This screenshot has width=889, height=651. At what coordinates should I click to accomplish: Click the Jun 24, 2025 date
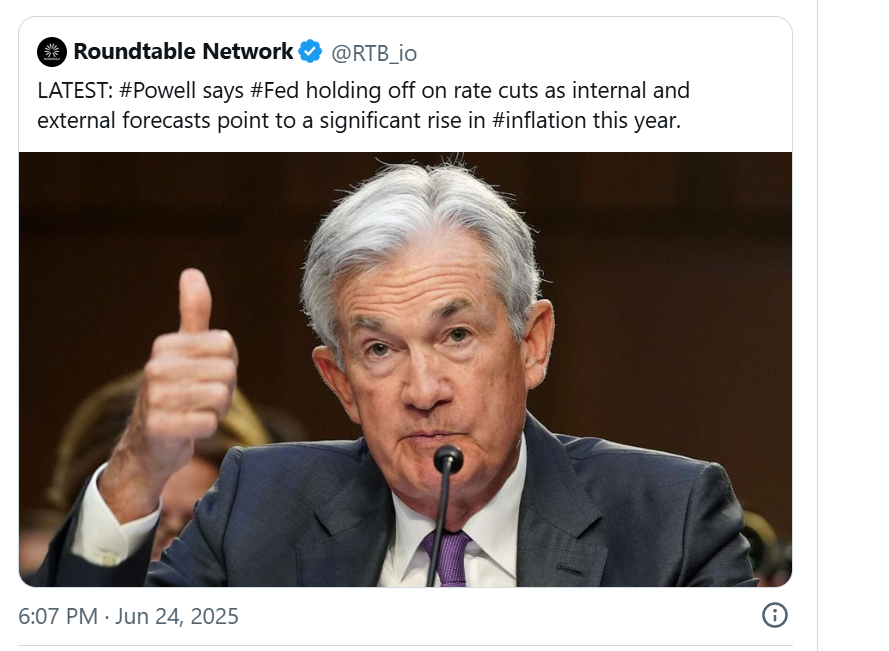point(177,615)
